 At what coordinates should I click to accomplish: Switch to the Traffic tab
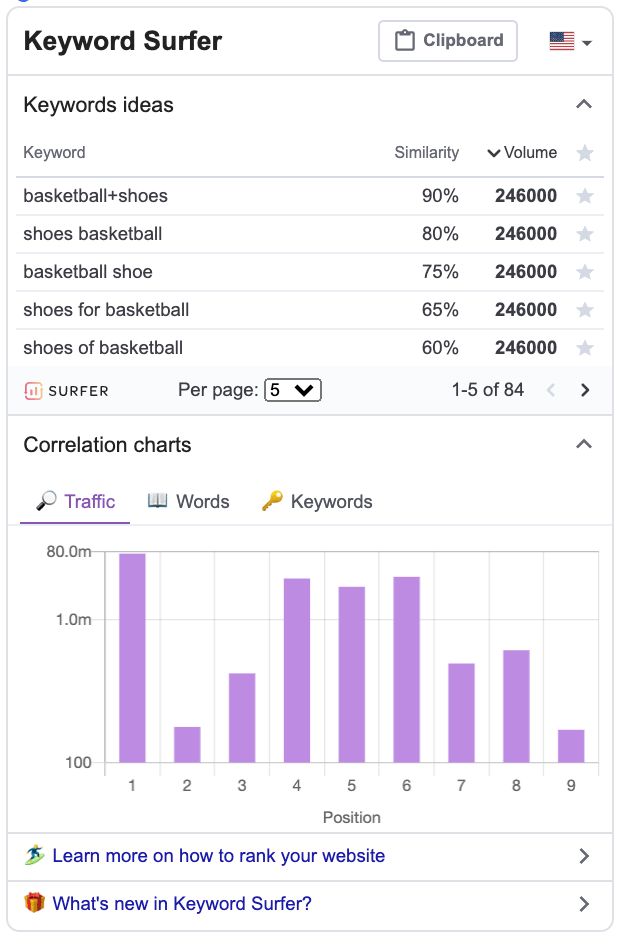75,501
